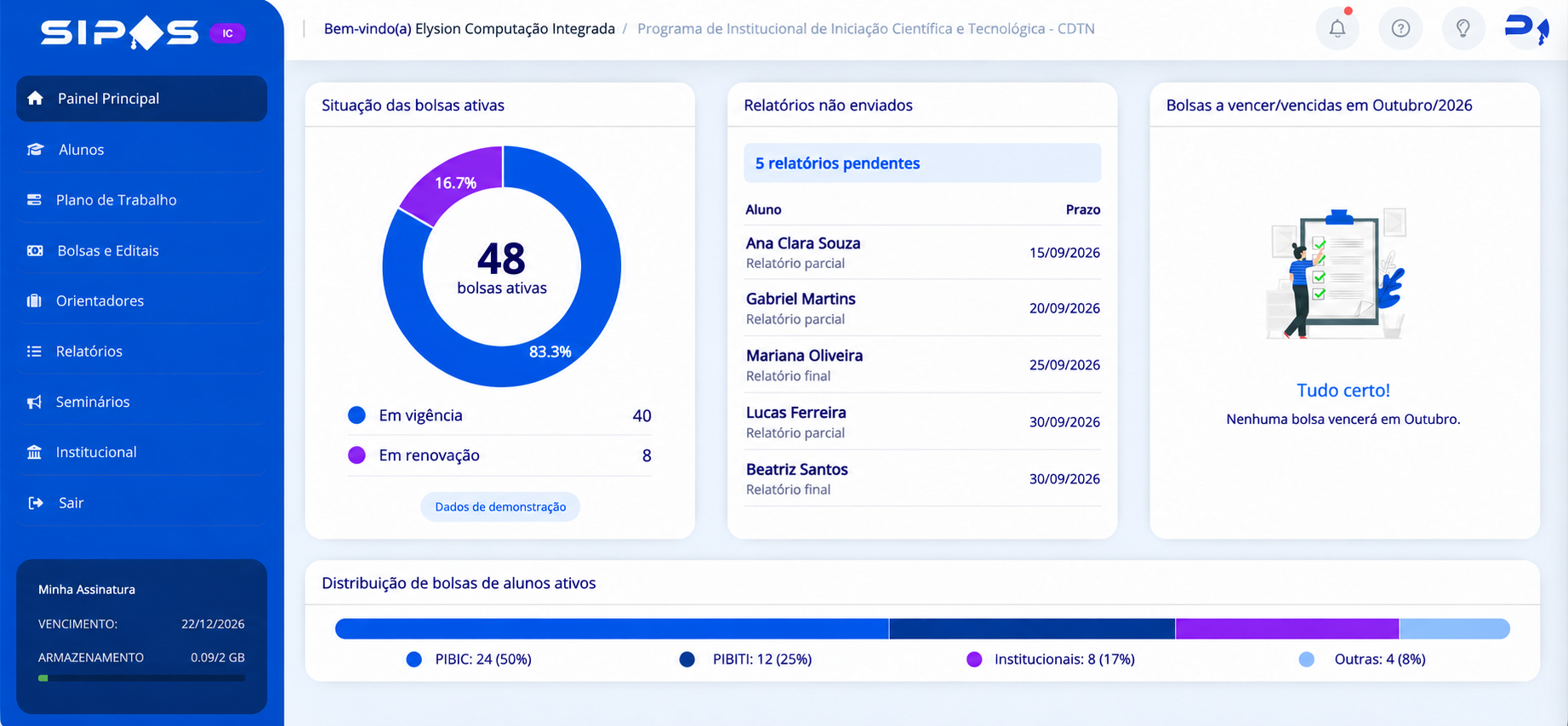Click the Tudo certo! message
Image resolution: width=1568 pixels, height=726 pixels.
1343,391
